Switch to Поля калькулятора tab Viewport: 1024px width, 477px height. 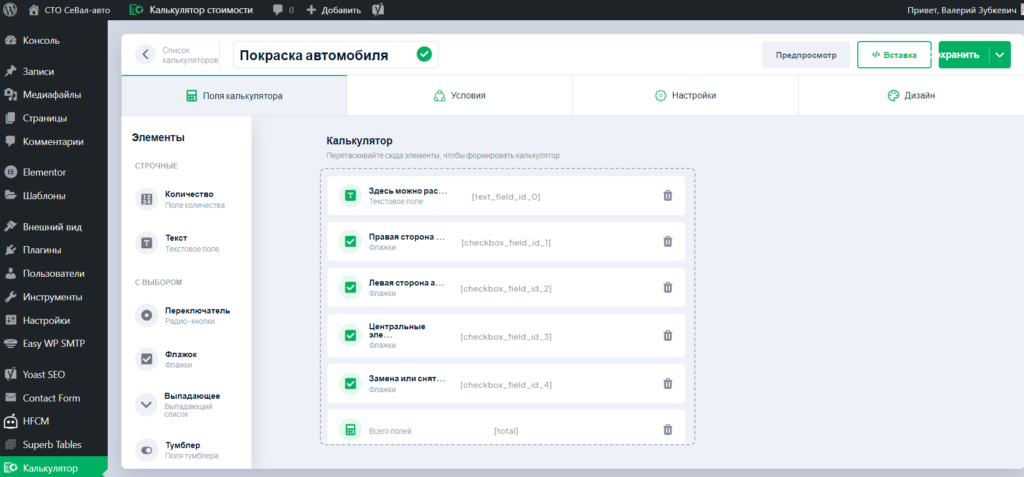tap(234, 95)
